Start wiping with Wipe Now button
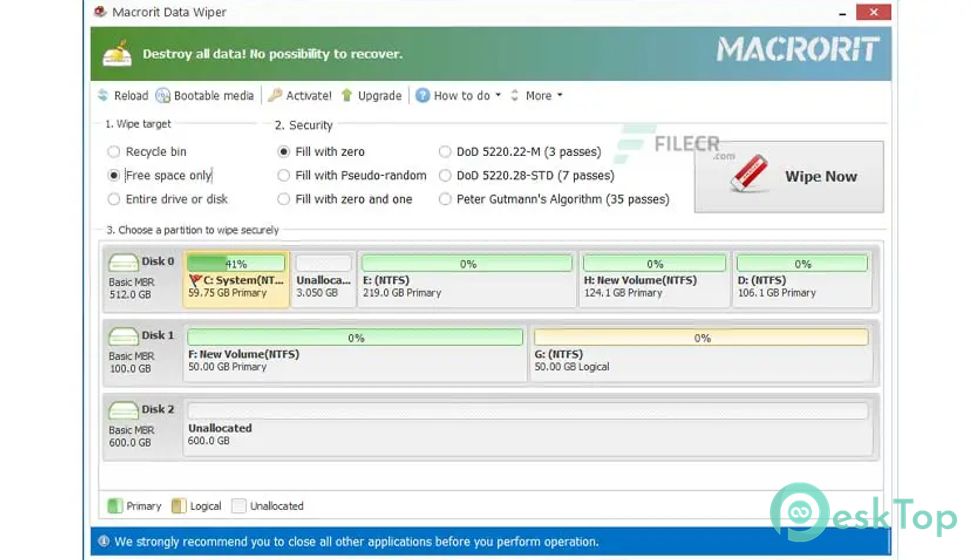The image size is (980, 560). pos(789,176)
